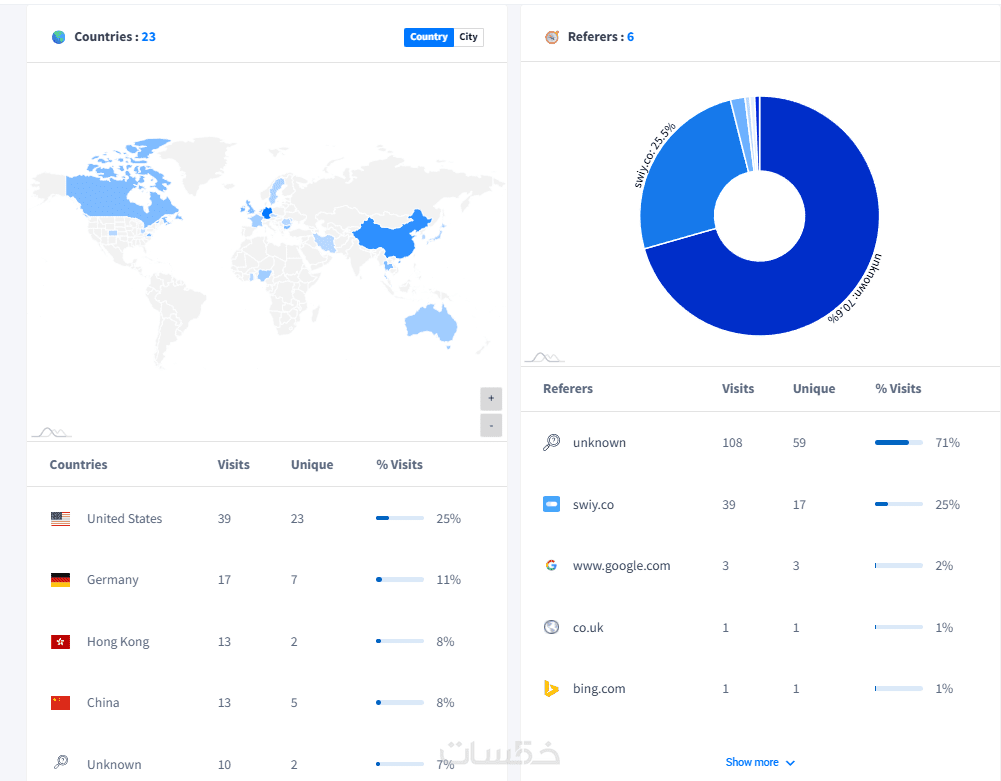The image size is (1001, 781).
Task: Click the Google logo icon
Action: (x=551, y=565)
